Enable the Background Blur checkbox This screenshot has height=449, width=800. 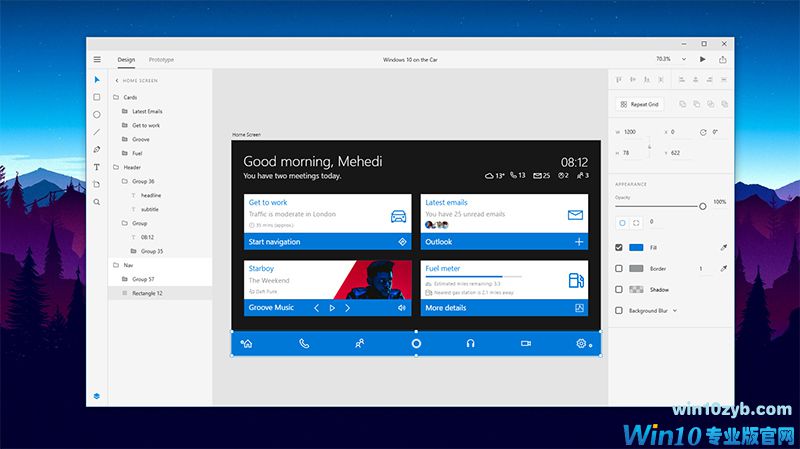[x=619, y=310]
